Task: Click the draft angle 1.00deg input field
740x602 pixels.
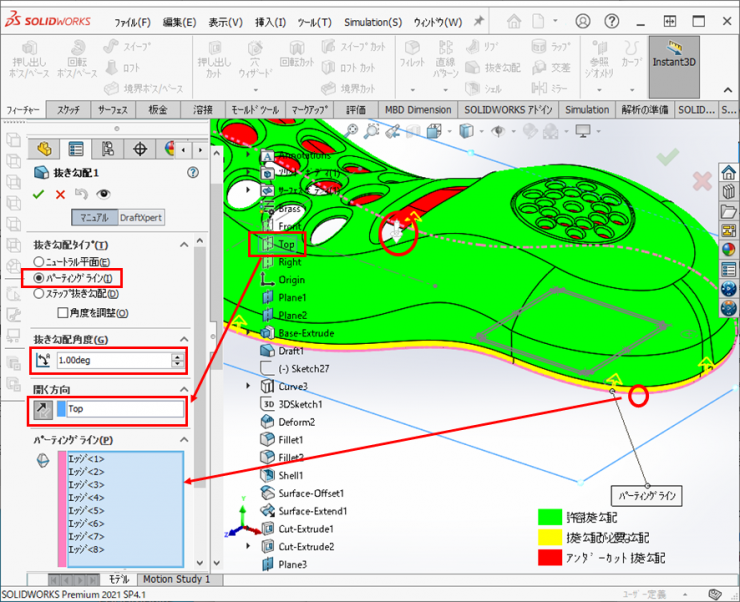Action: coord(112,360)
